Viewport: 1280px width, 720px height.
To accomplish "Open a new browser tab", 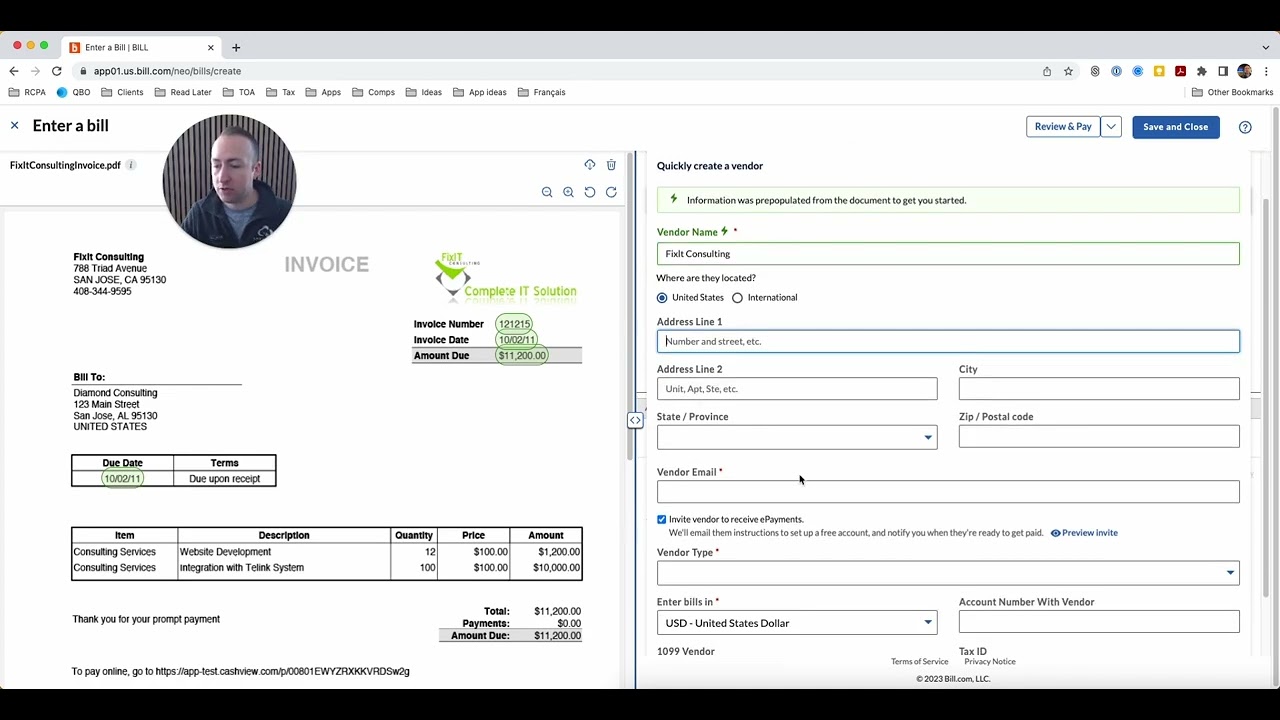I will coord(236,47).
